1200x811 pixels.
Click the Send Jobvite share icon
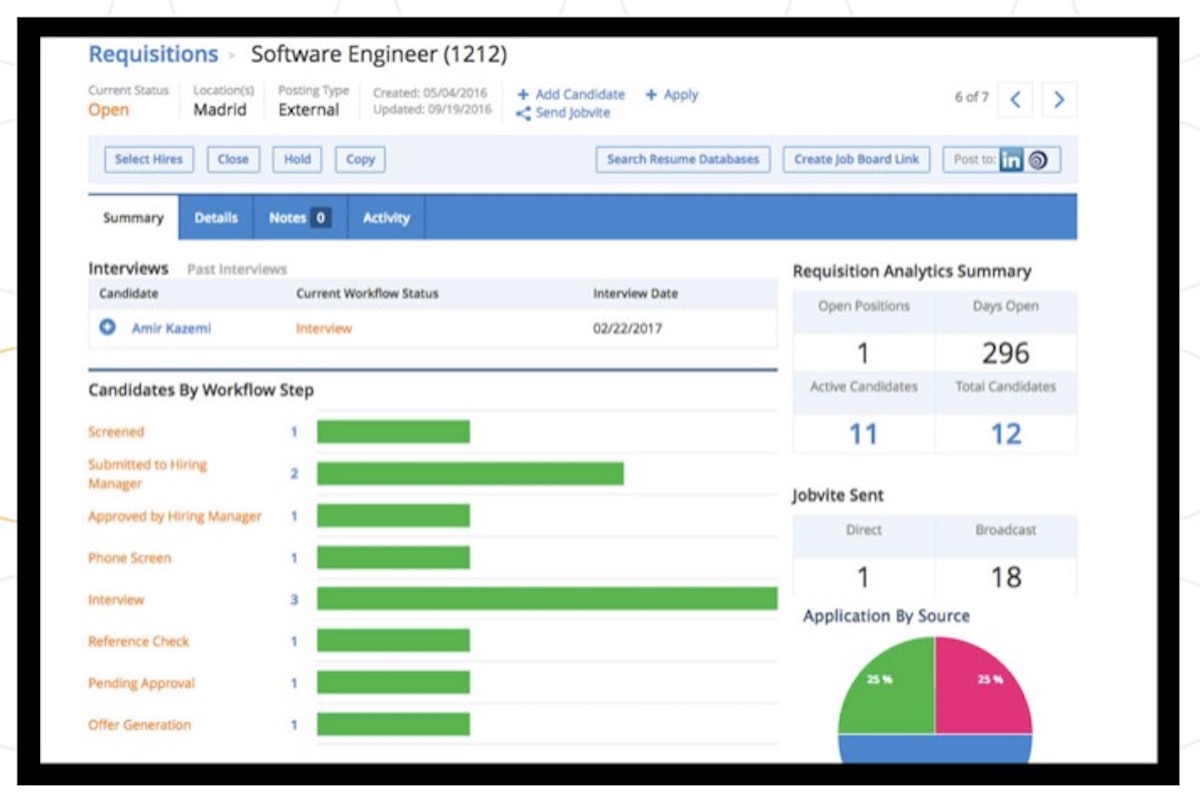coord(523,112)
